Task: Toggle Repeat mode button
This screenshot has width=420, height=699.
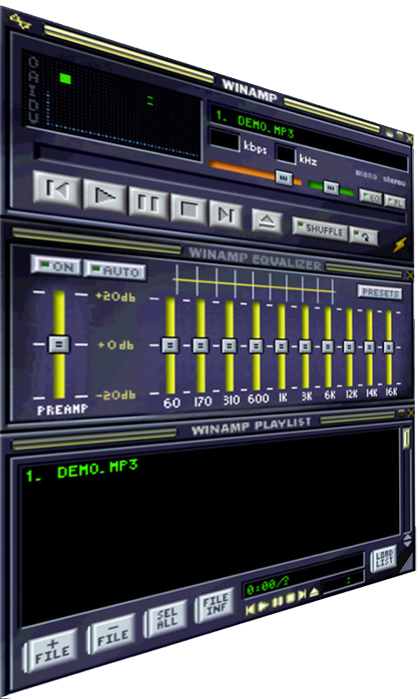Action: [x=364, y=236]
